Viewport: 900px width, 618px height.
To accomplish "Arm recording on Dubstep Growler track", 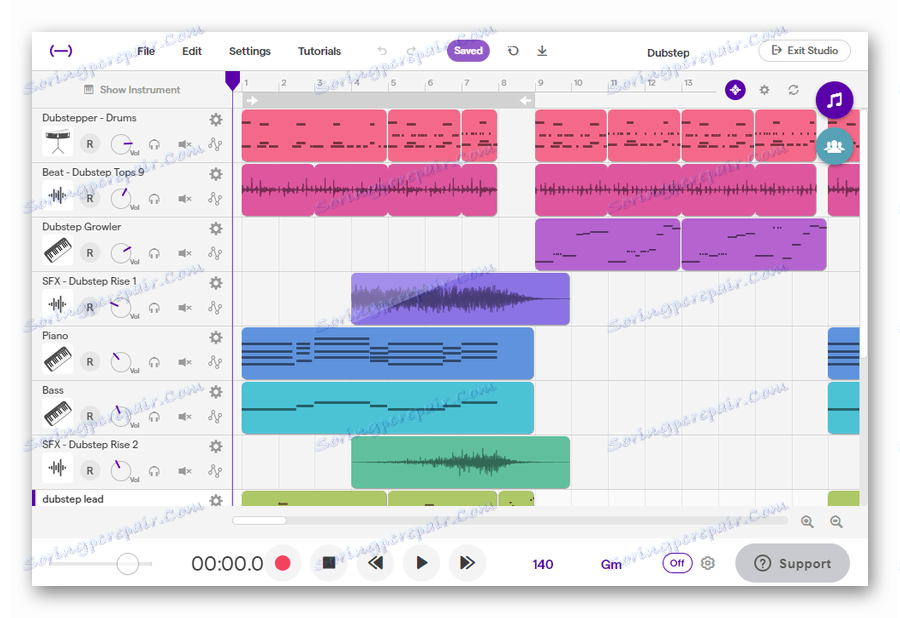I will [x=90, y=253].
